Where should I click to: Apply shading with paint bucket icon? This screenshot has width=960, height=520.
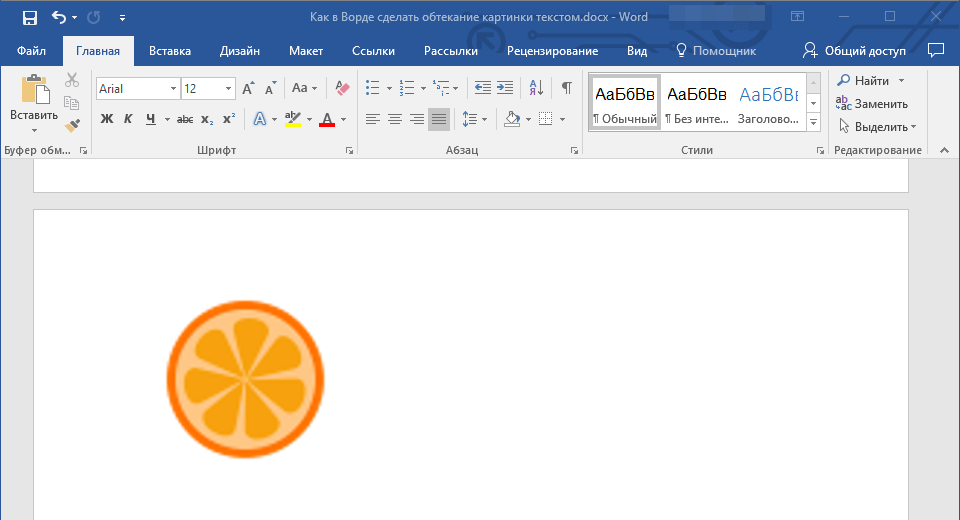pos(512,119)
